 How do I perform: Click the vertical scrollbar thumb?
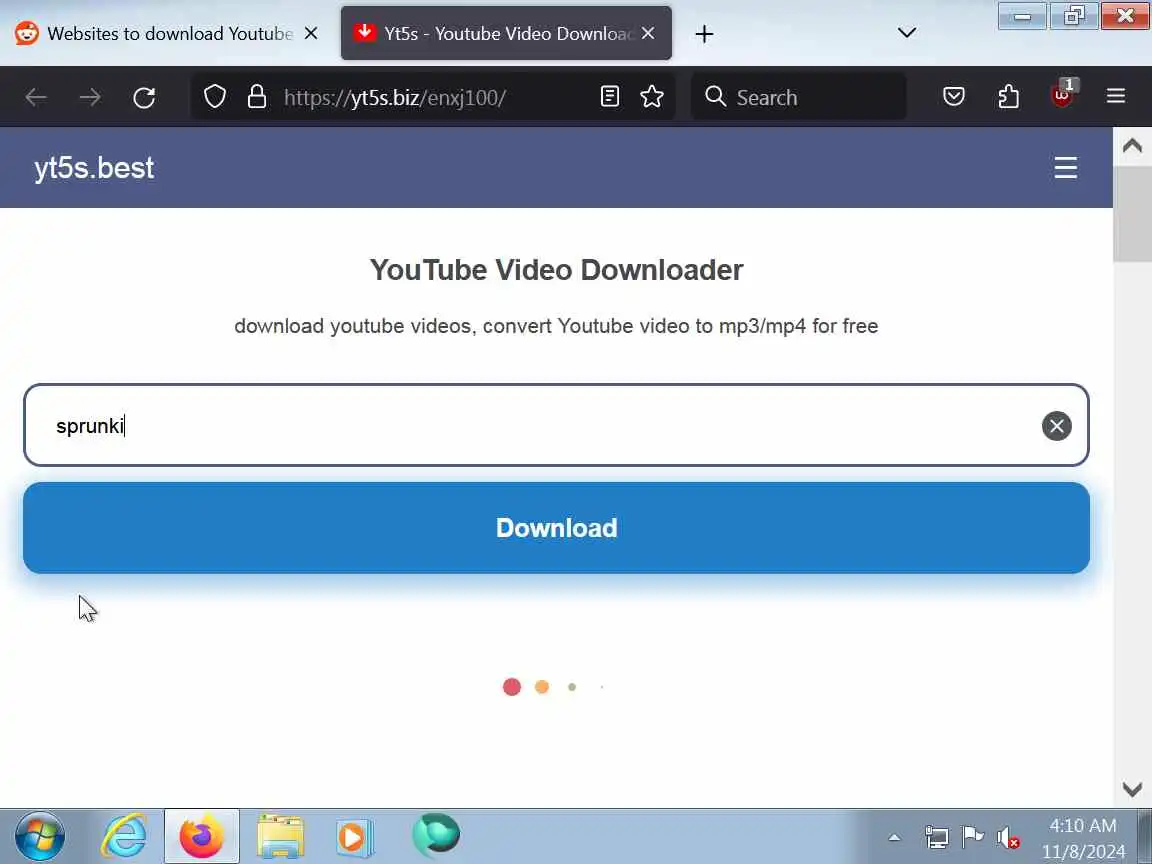tap(1132, 213)
